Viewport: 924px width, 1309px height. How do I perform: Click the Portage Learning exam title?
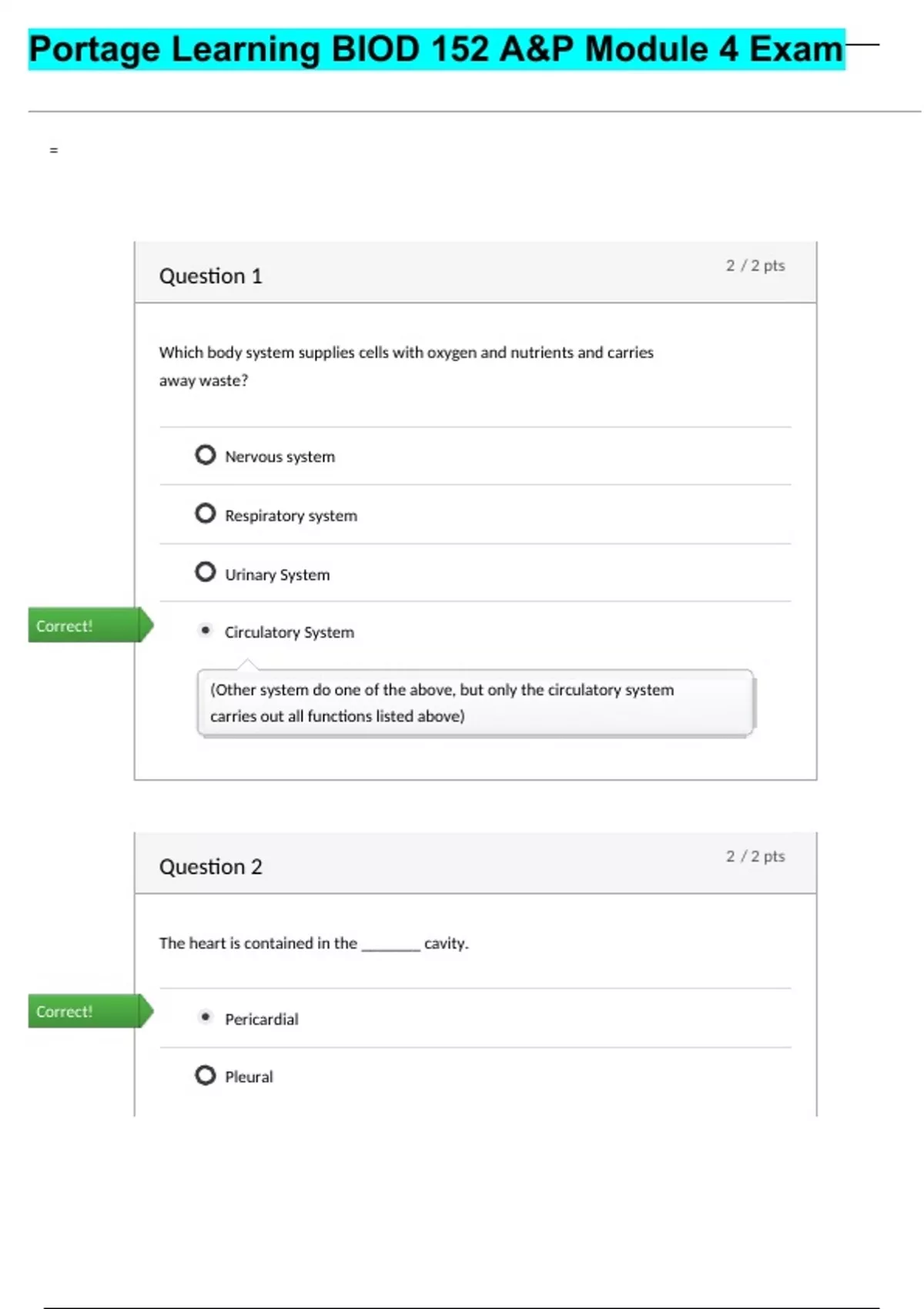pos(436,49)
